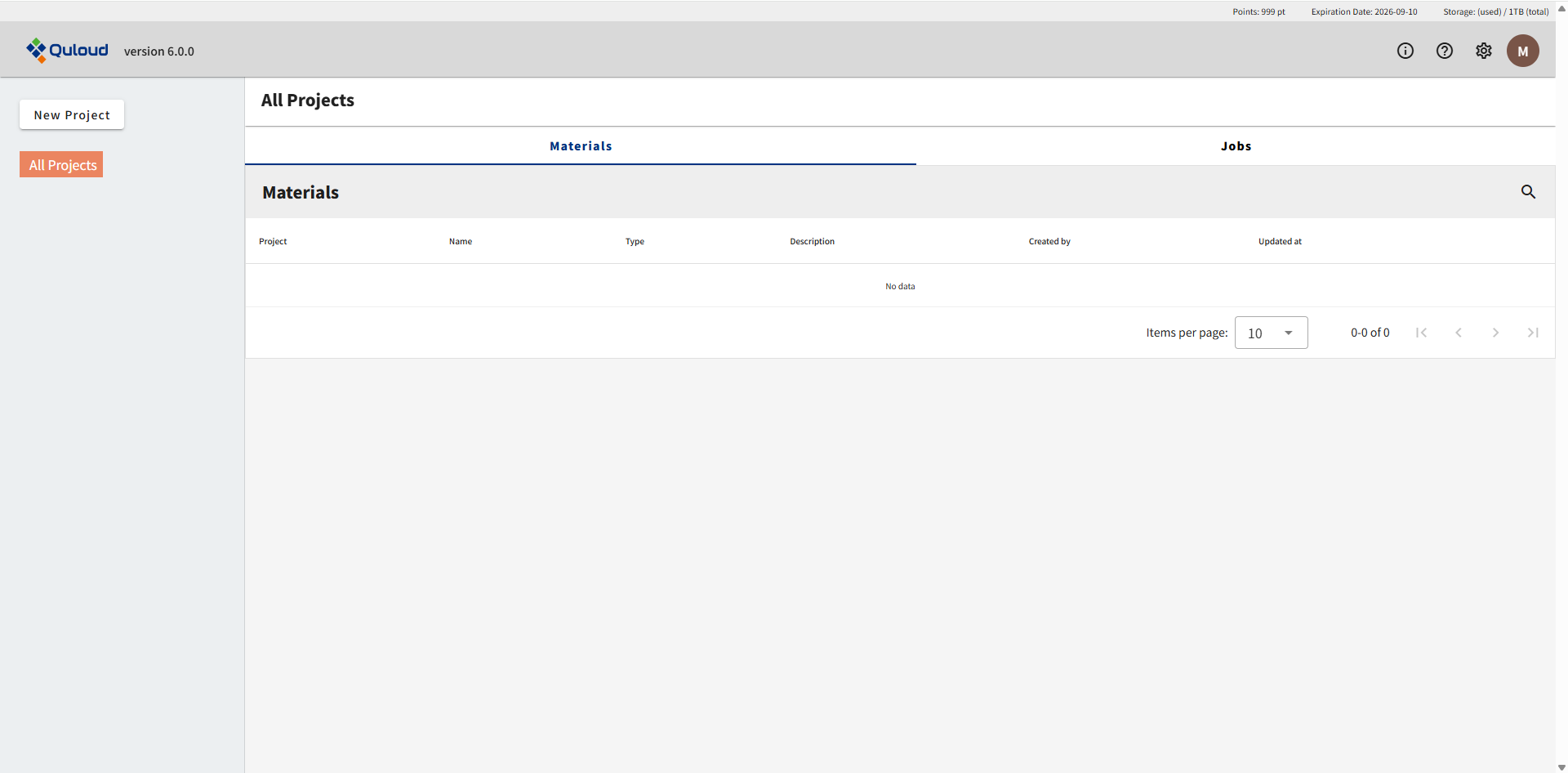Go to previous page arrow
This screenshot has width=1568, height=773.
(1459, 333)
